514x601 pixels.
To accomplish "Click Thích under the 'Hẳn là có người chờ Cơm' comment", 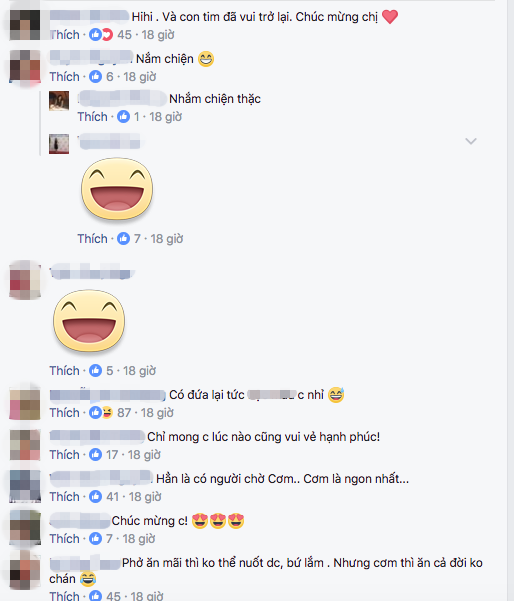I will coord(64,497).
